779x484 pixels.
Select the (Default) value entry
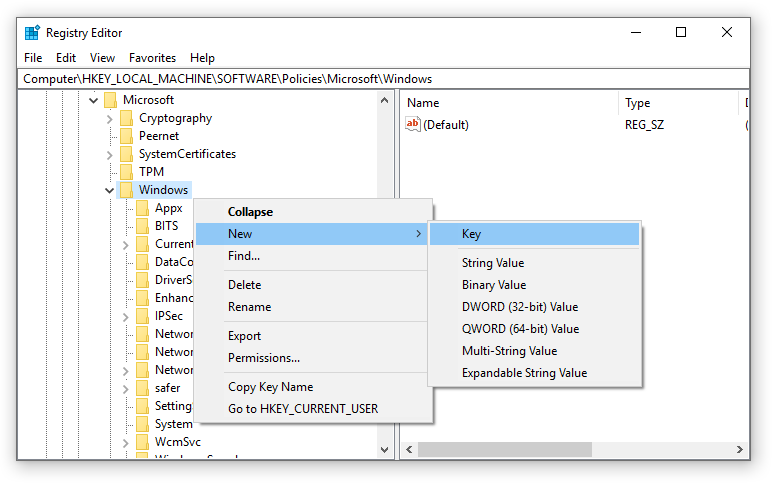click(x=446, y=125)
